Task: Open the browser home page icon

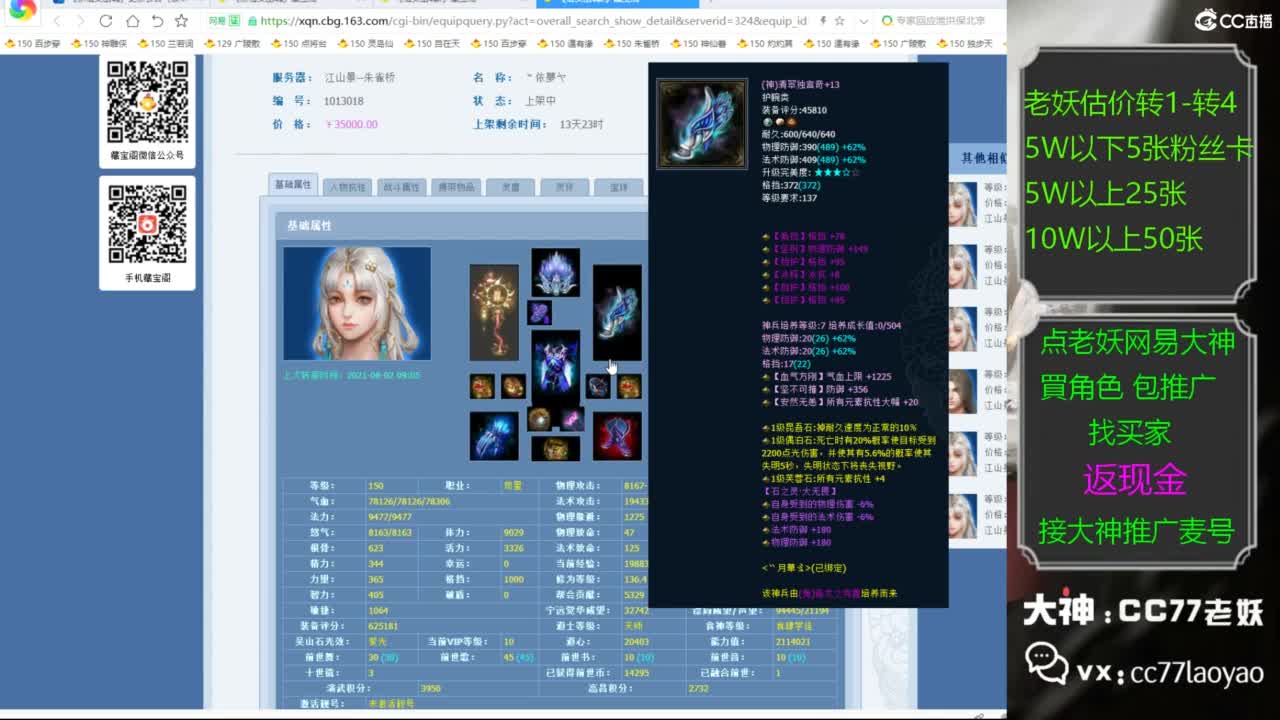Action: (132, 21)
